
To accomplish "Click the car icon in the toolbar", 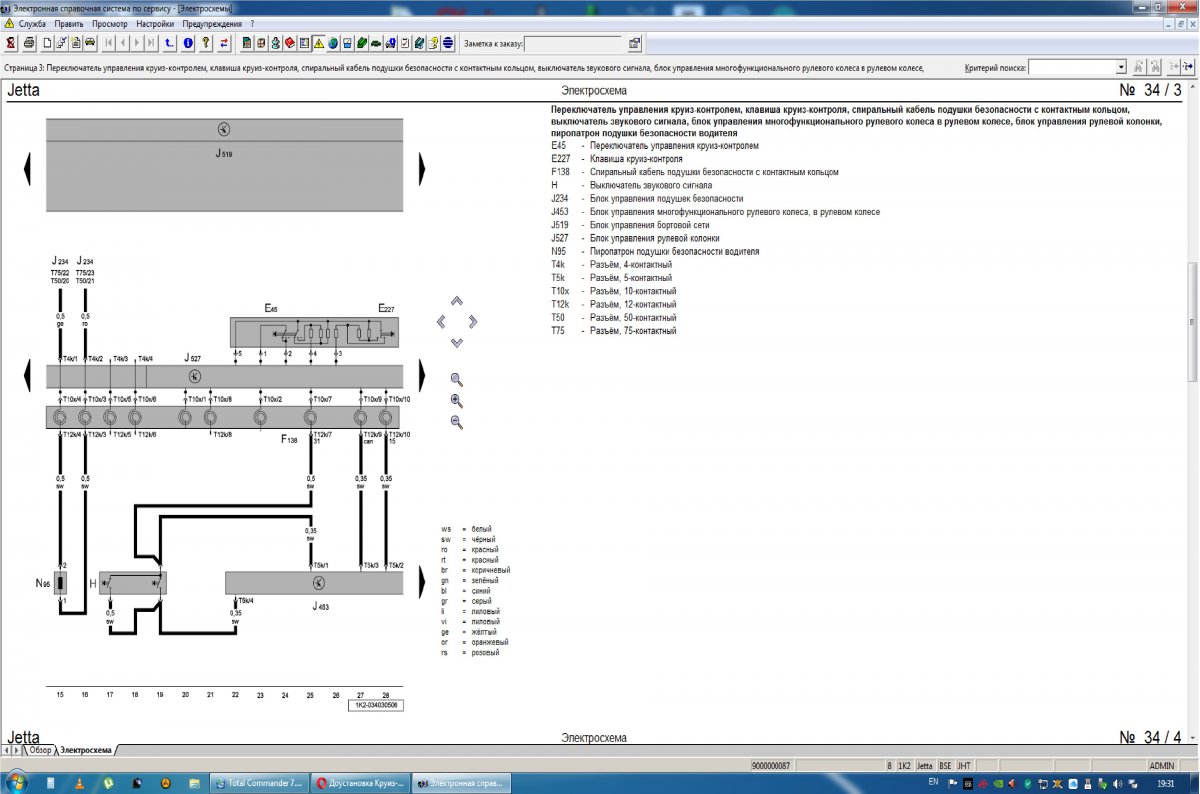I will 89,43.
